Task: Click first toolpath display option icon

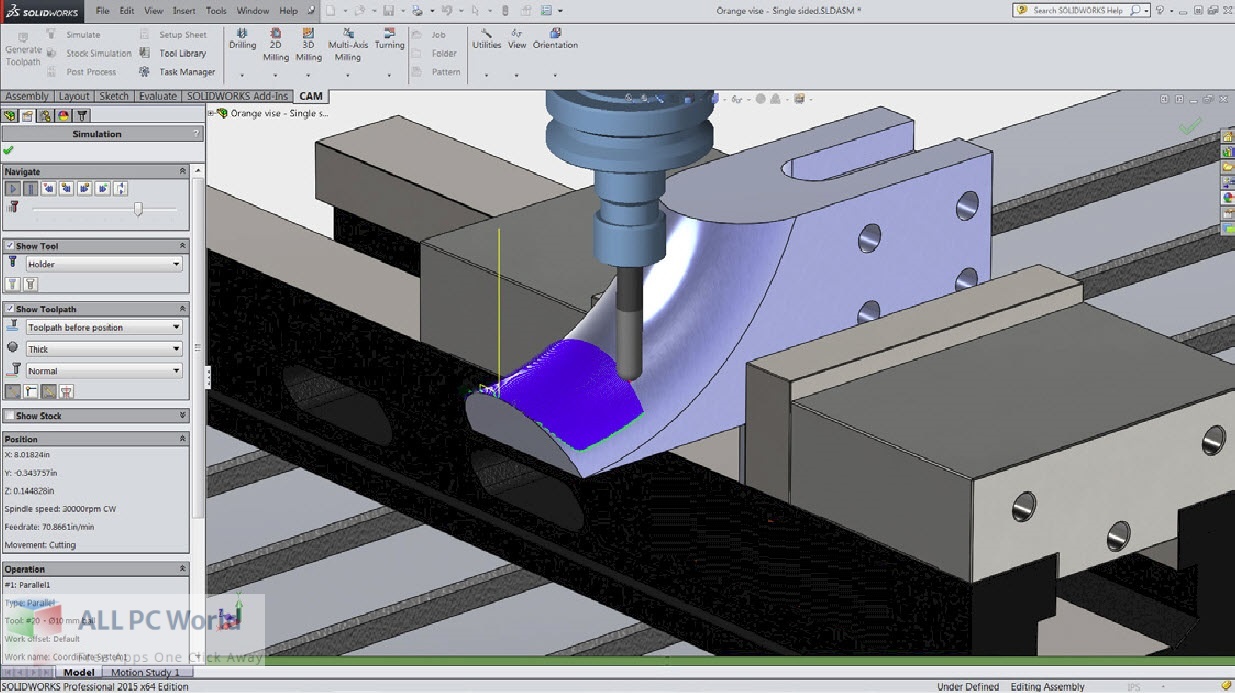Action: (13, 392)
